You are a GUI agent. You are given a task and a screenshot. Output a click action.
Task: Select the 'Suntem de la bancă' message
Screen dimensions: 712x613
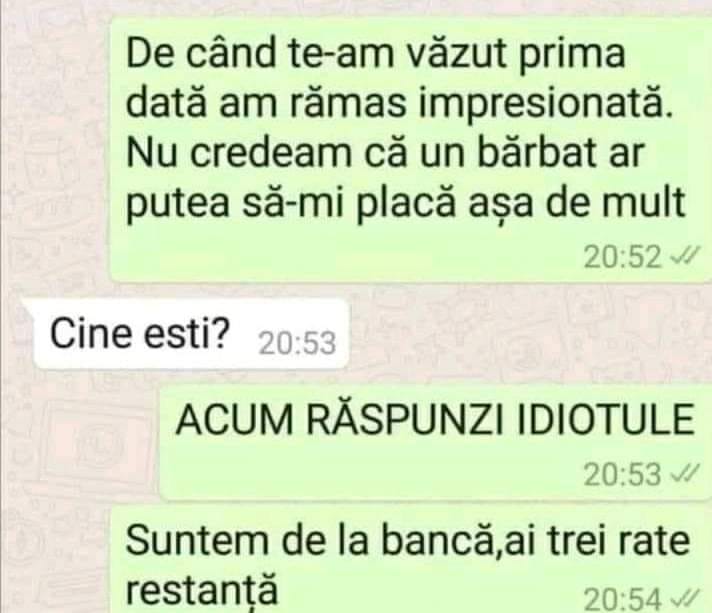tap(411, 561)
